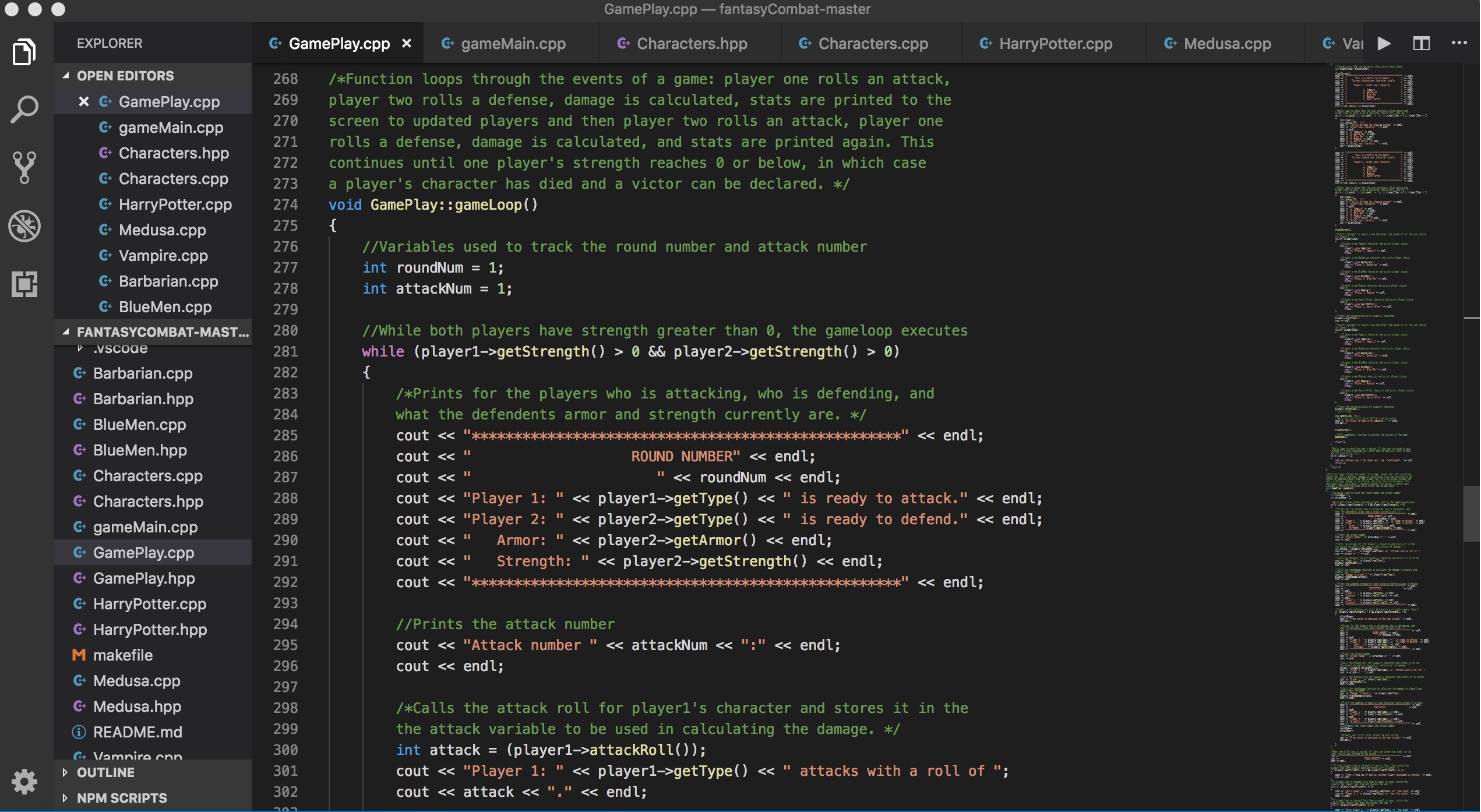Click the Manage gear icon
Viewport: 1481px width, 812px height.
24,781
